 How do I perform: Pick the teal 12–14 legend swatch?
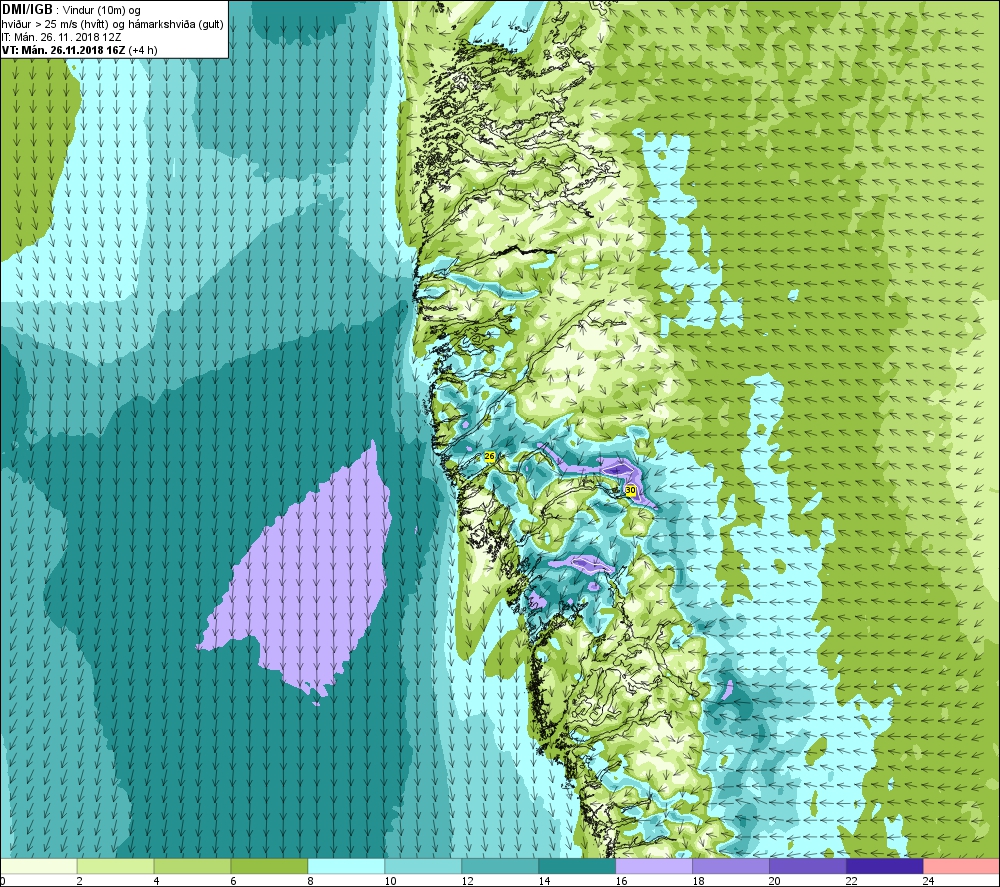point(500,866)
